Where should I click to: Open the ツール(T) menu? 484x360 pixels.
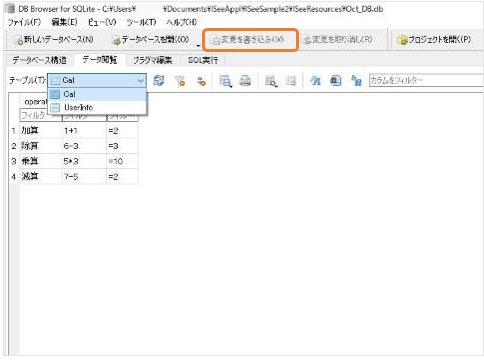pos(141,22)
